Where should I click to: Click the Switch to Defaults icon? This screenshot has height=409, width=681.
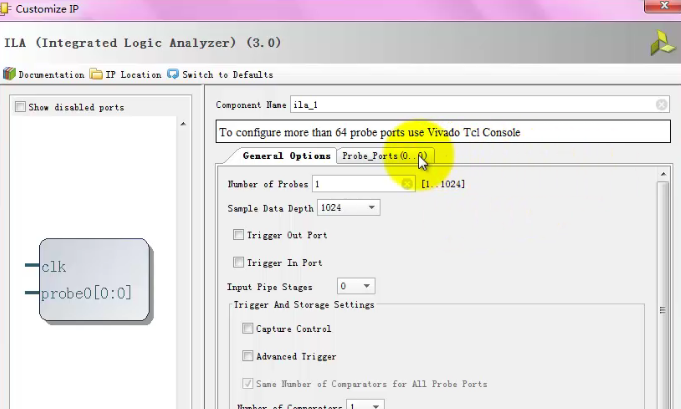click(173, 74)
